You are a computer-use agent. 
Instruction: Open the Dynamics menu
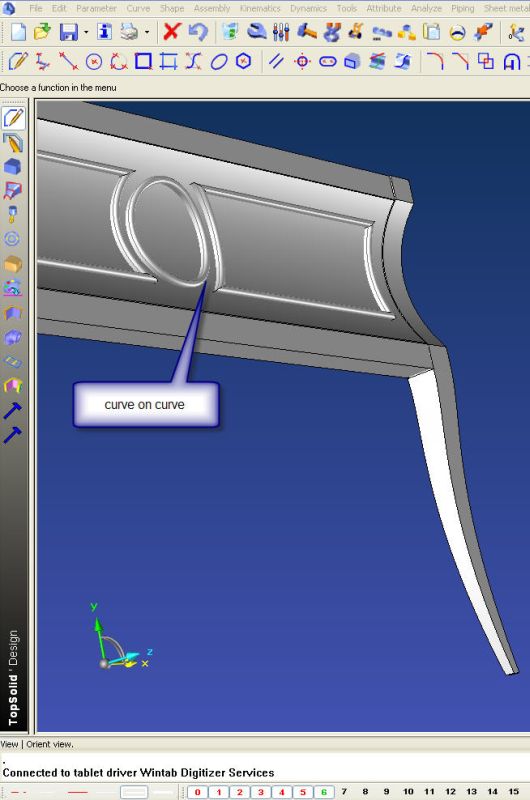pos(309,8)
